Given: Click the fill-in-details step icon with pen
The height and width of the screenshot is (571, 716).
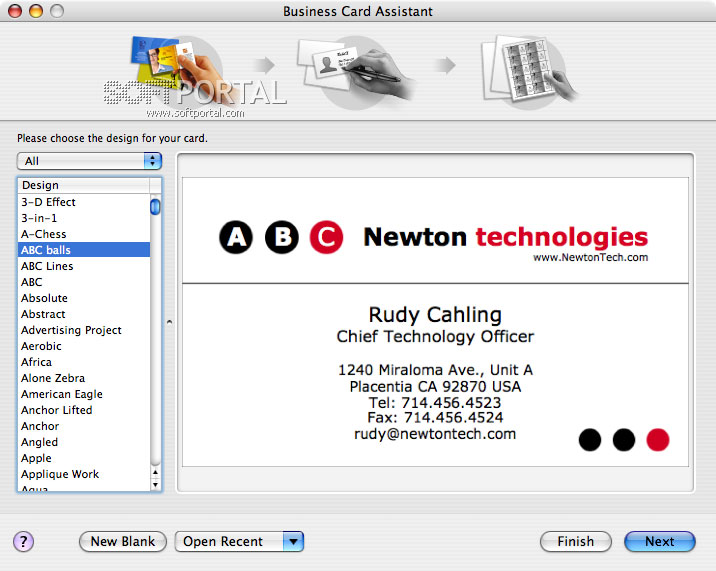Looking at the screenshot, I should (x=355, y=72).
